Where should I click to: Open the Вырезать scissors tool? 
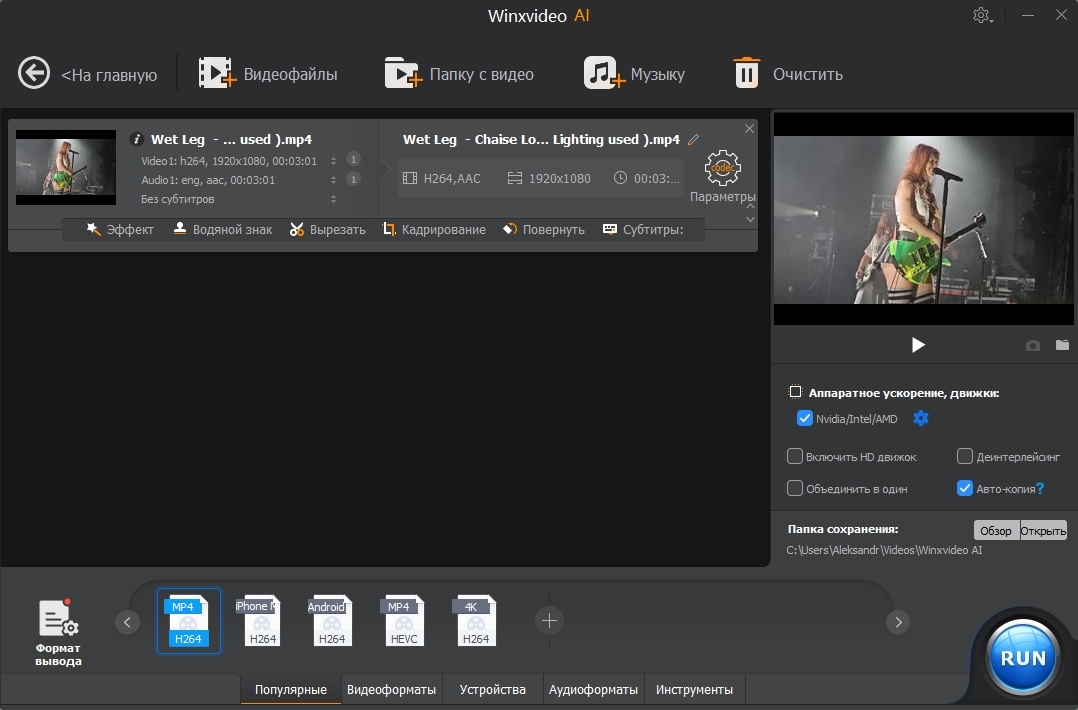tap(327, 230)
